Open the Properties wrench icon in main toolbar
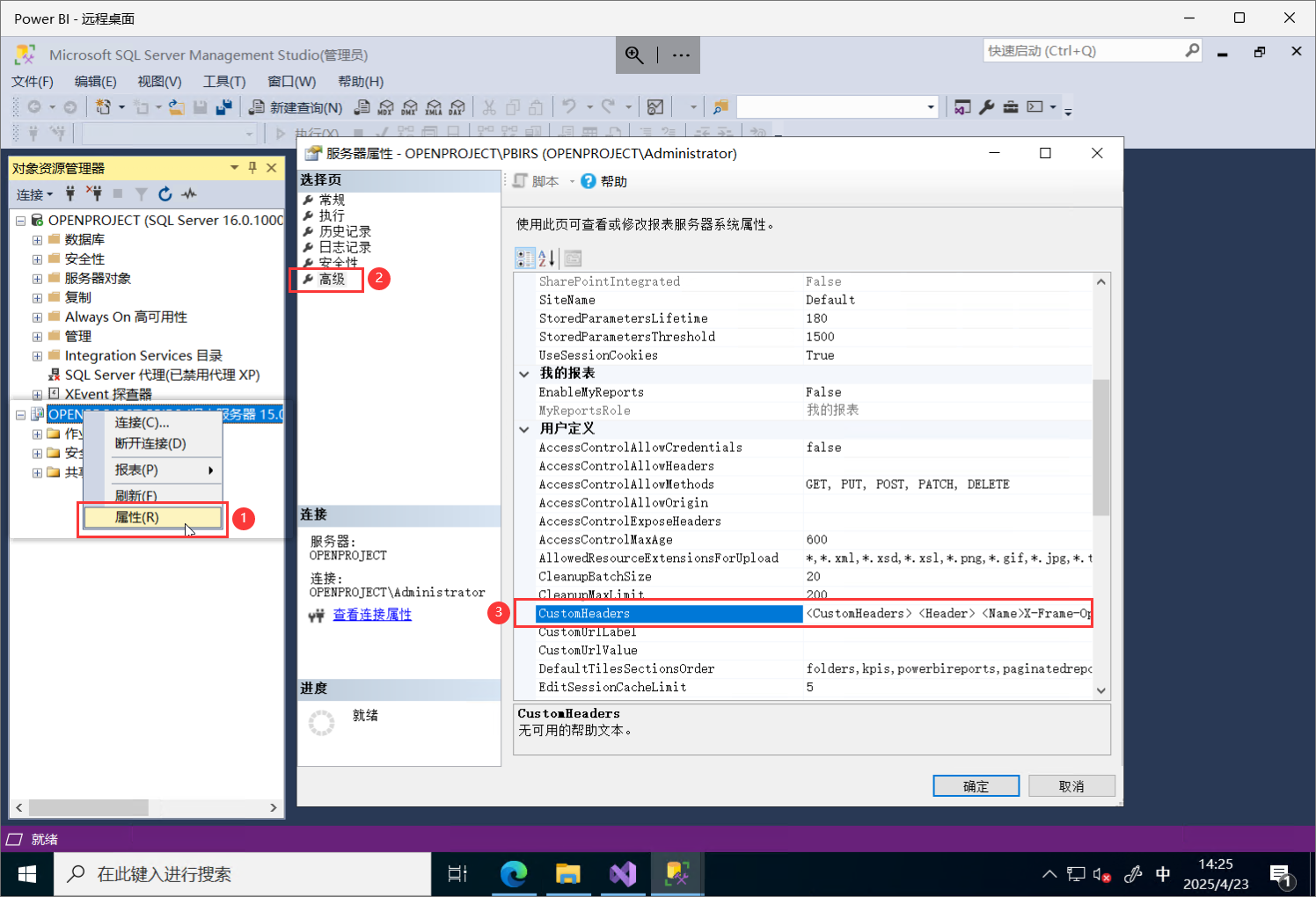The width and height of the screenshot is (1316, 897). (987, 107)
